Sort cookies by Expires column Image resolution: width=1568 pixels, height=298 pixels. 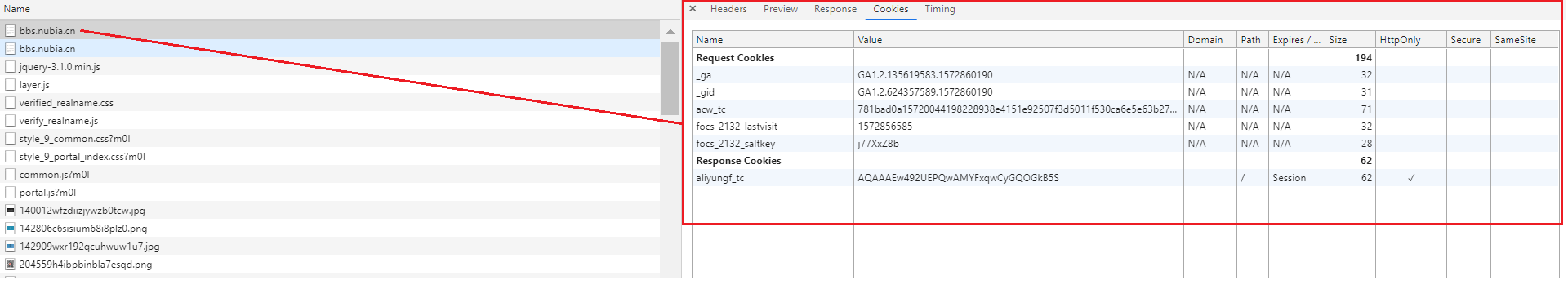(1297, 39)
